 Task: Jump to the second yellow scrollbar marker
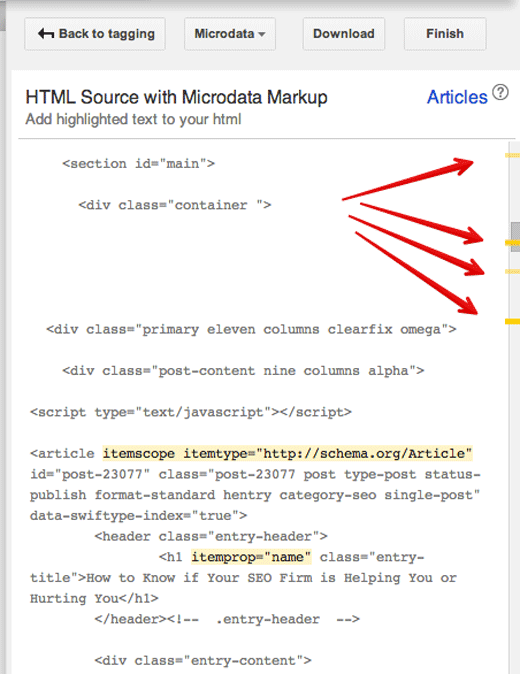512,243
